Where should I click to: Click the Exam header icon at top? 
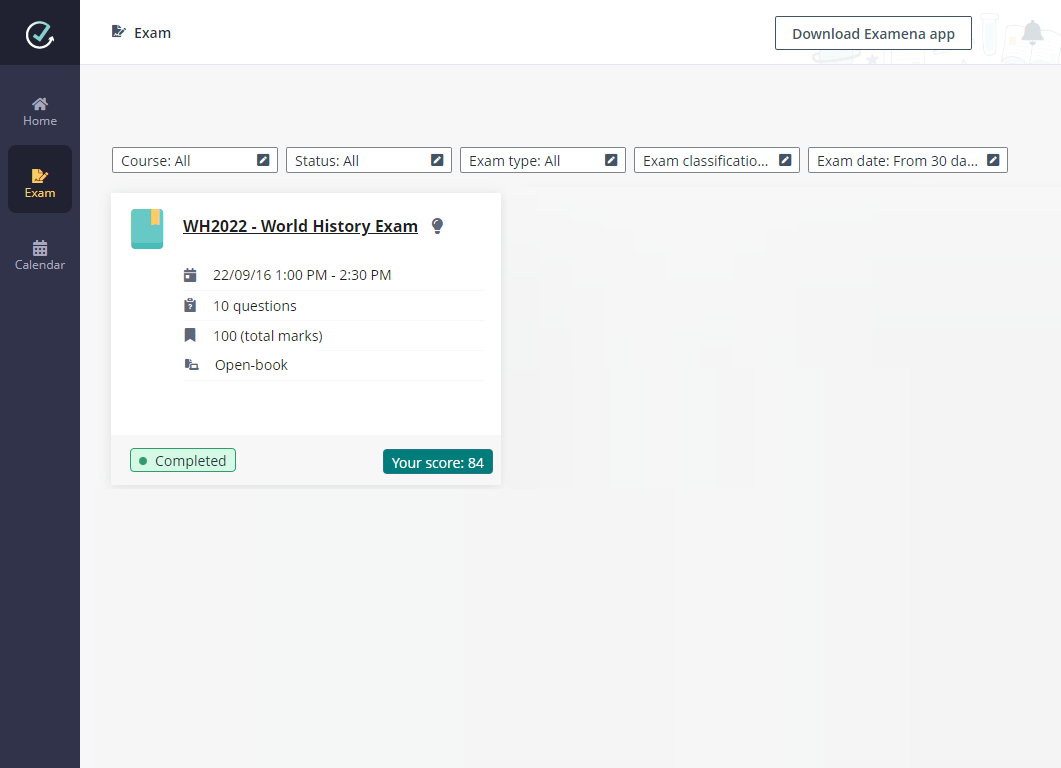point(119,32)
